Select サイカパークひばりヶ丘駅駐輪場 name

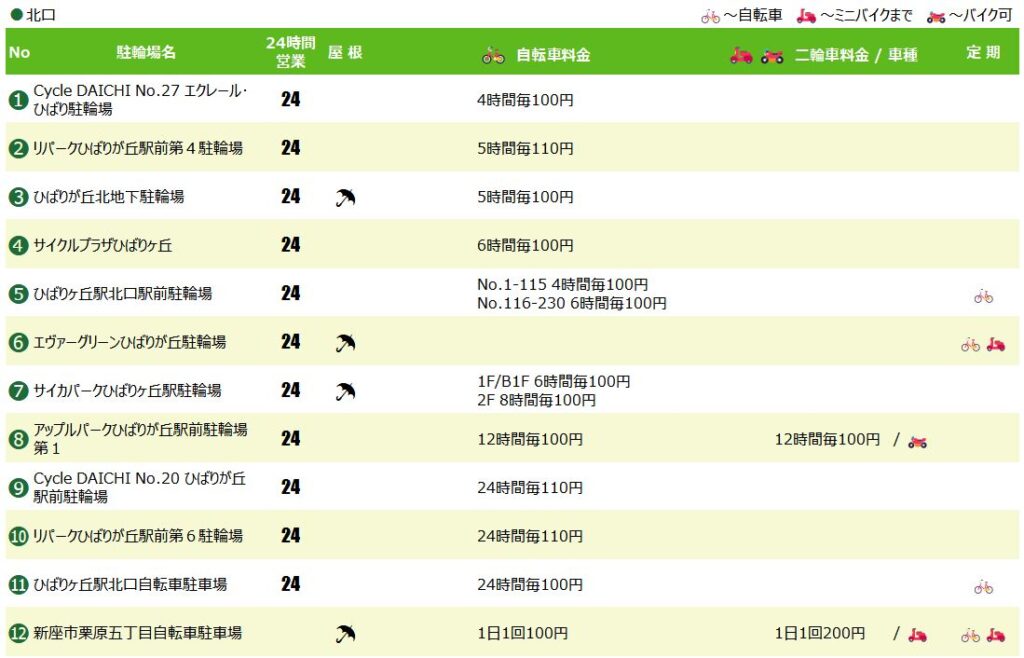tap(127, 390)
